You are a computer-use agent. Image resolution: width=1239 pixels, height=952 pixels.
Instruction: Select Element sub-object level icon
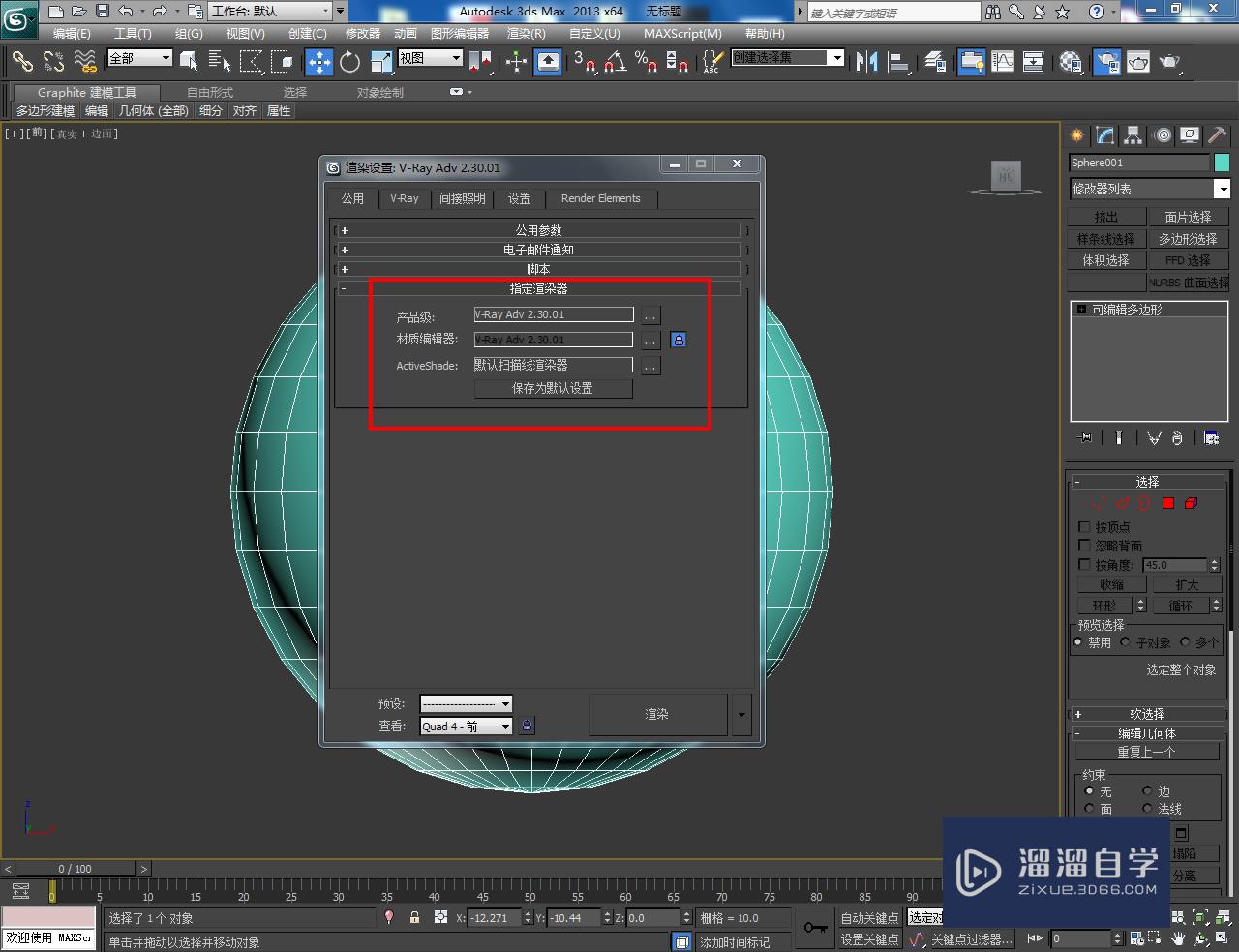coord(1191,503)
